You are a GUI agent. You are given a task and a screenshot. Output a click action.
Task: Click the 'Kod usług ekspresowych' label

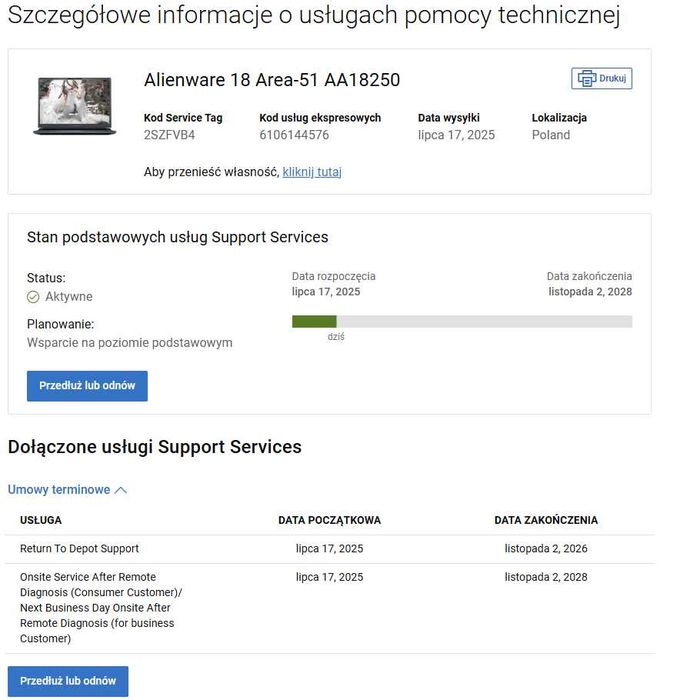coord(320,118)
